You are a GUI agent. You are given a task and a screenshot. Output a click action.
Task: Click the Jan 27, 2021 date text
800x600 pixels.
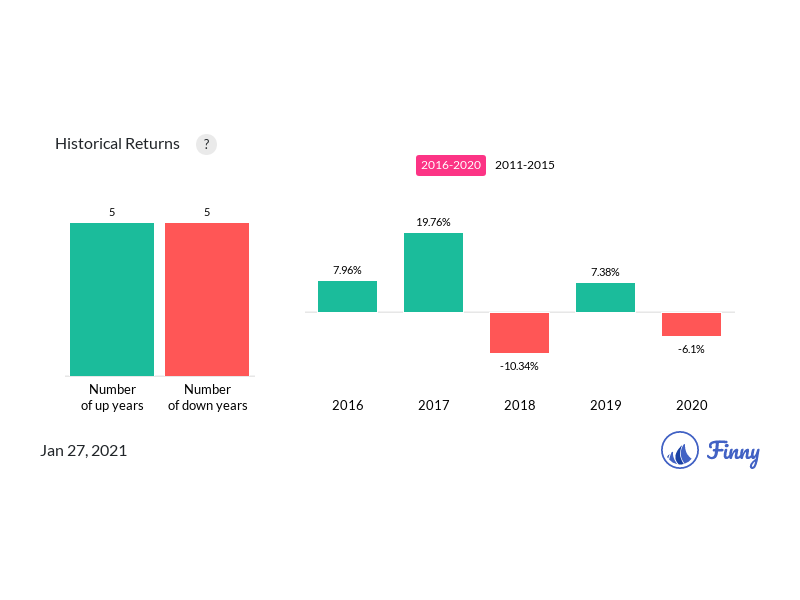click(84, 451)
